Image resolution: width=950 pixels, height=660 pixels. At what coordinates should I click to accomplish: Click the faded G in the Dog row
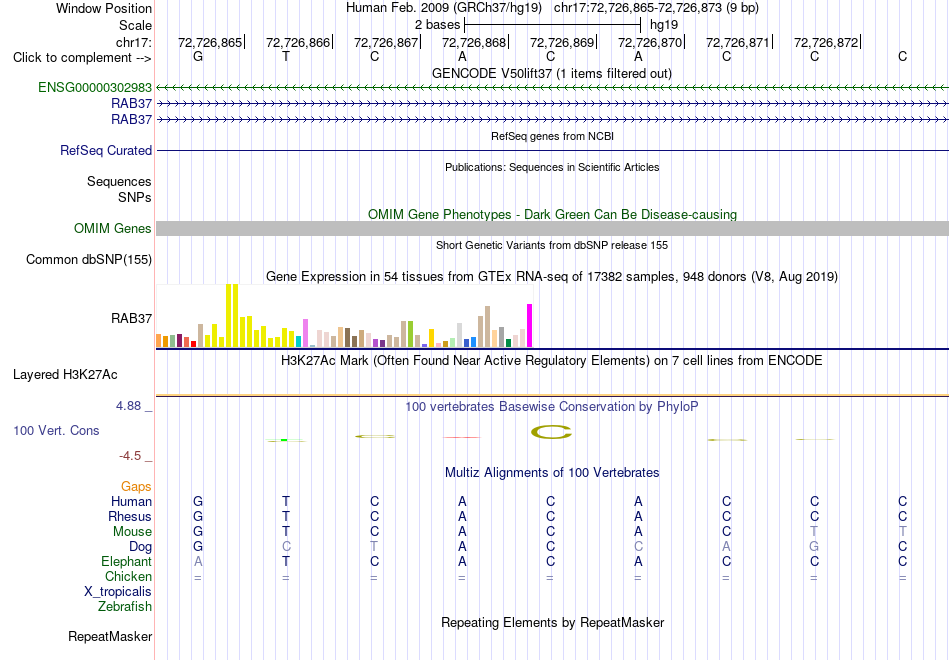(814, 547)
